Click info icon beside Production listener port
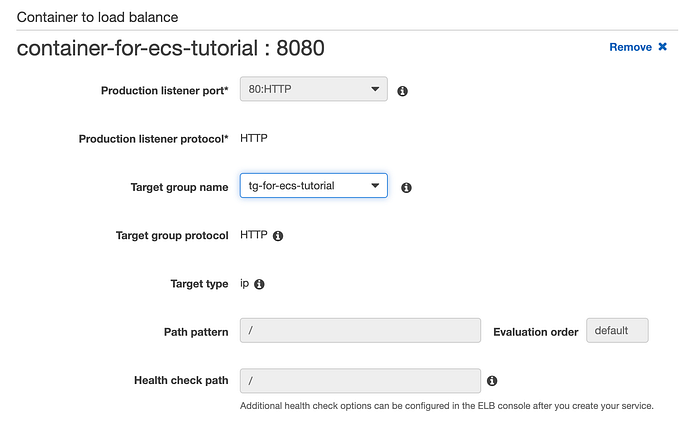700x441 pixels. tap(402, 91)
